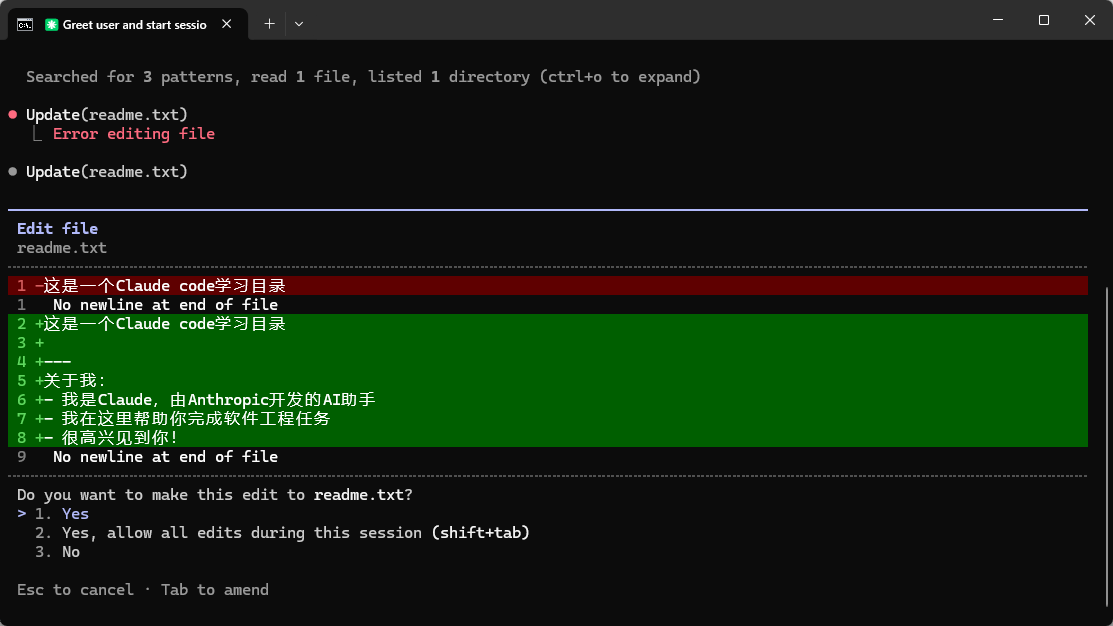Click 'readme.txt' filename under Edit file
The width and height of the screenshot is (1113, 626).
click(x=62, y=248)
